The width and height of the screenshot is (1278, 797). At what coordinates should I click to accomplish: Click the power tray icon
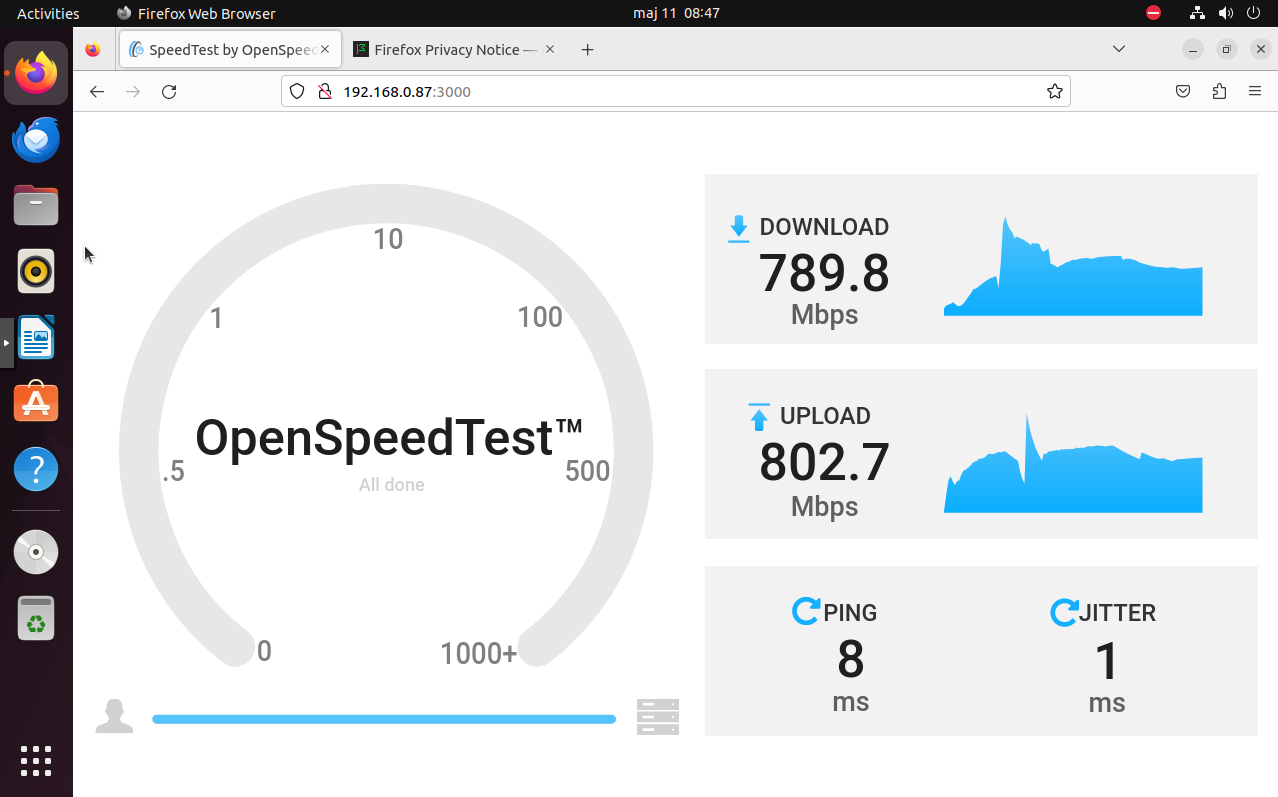pos(1255,13)
